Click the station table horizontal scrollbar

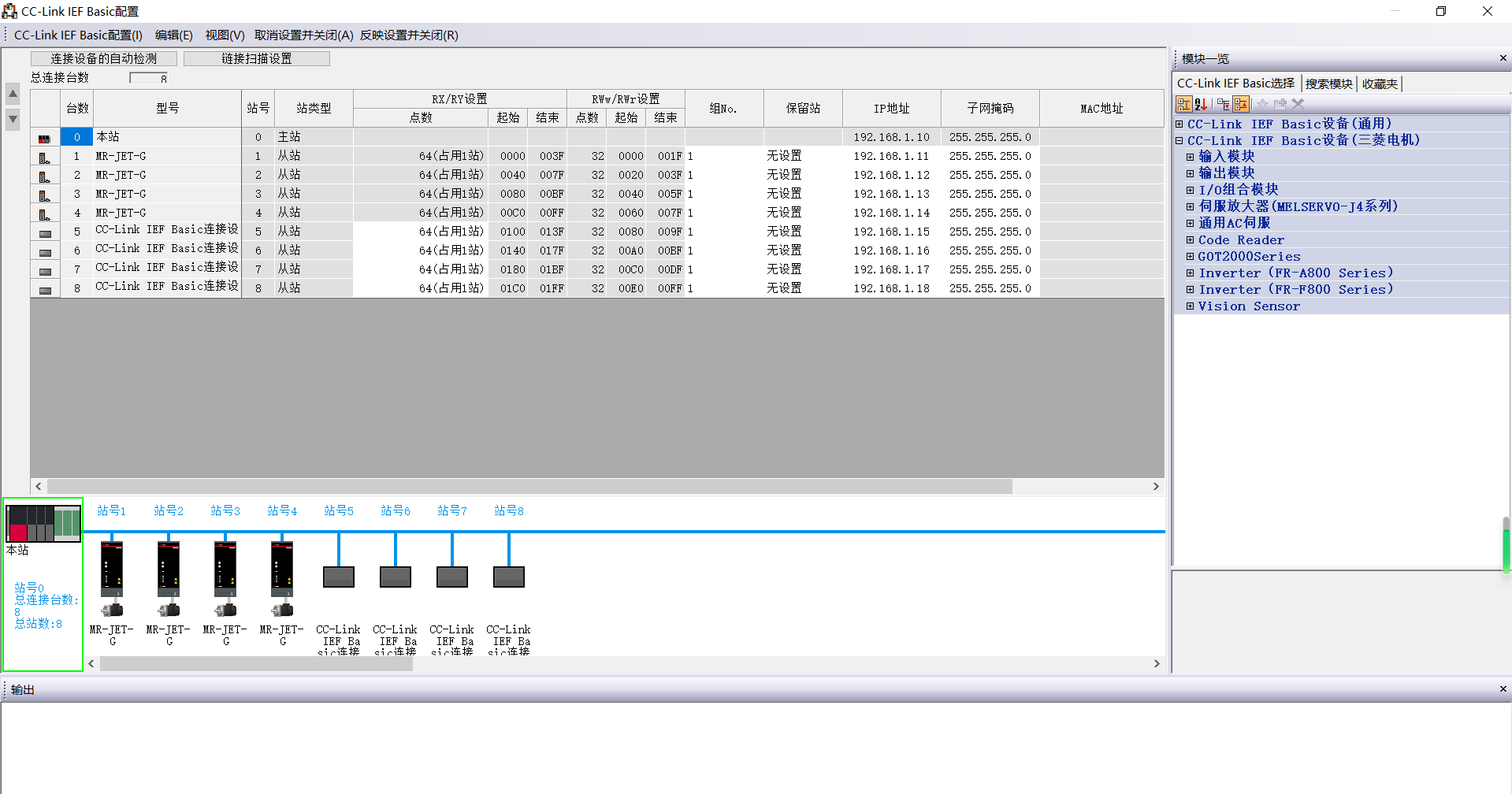[x=529, y=487]
